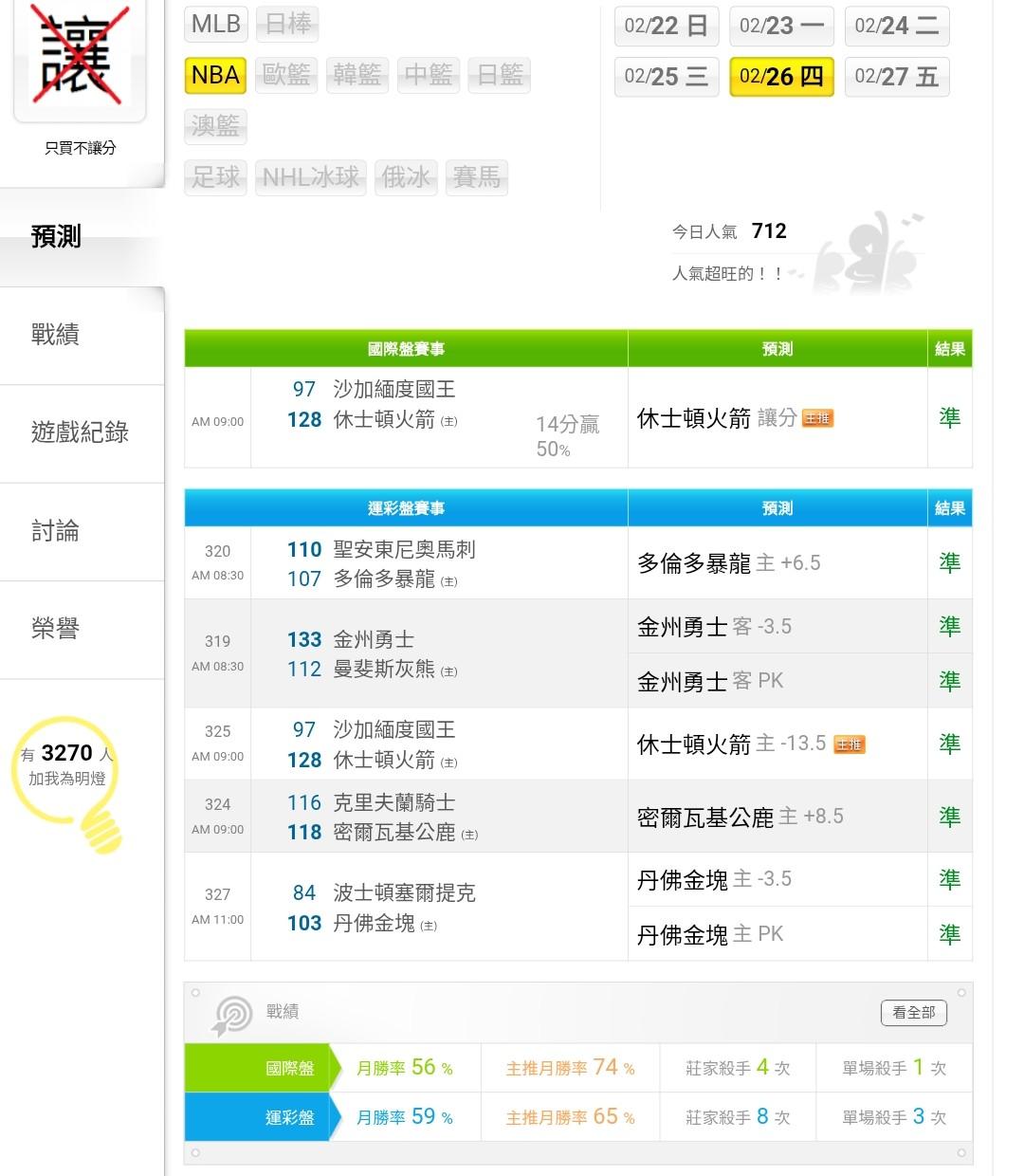Open the 討論 sidebar section
1024x1176 pixels.
pos(82,531)
